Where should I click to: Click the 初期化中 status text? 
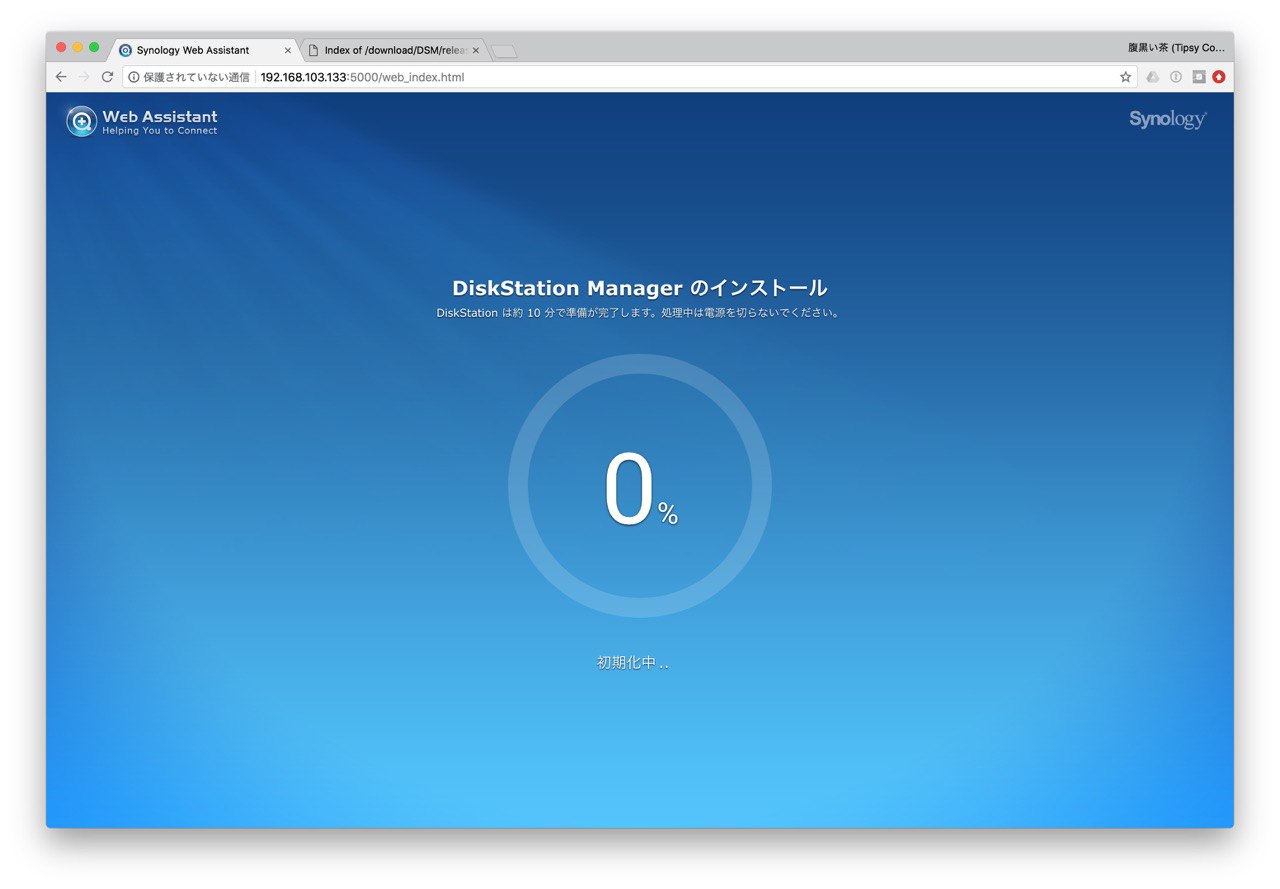pos(633,662)
